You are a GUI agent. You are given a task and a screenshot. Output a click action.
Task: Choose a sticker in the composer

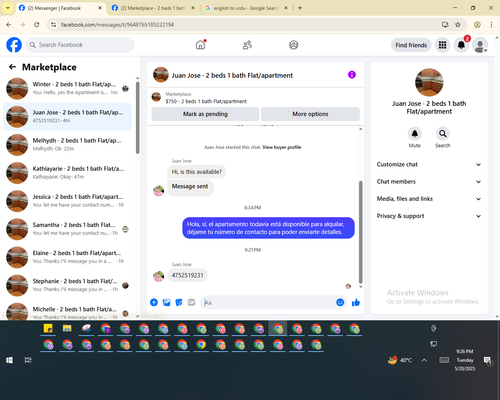(179, 302)
